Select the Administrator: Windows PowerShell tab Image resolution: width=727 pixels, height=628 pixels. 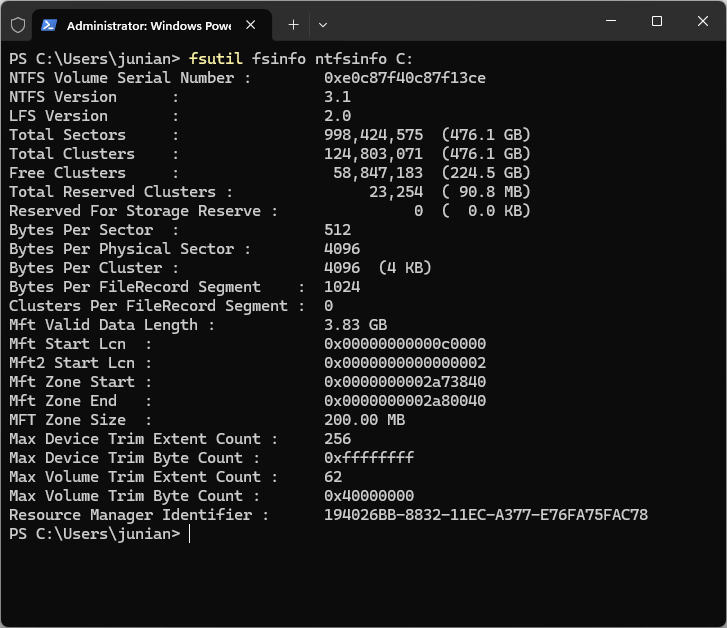[152, 25]
